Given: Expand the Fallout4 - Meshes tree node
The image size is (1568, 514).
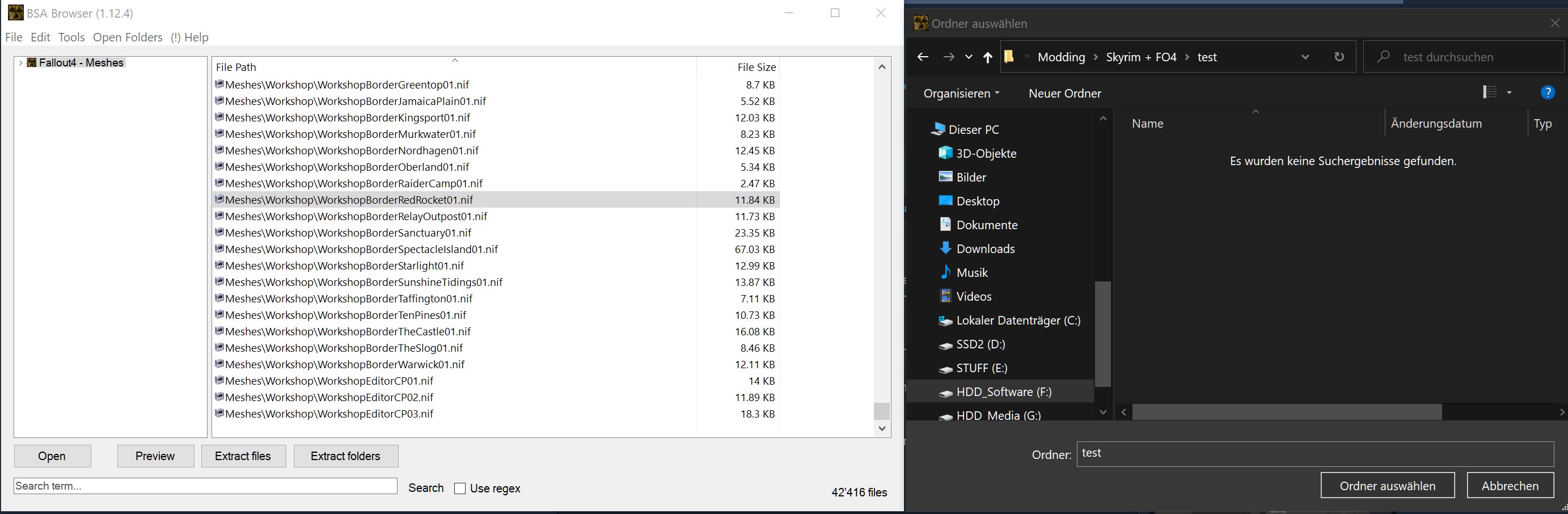Looking at the screenshot, I should 22,63.
